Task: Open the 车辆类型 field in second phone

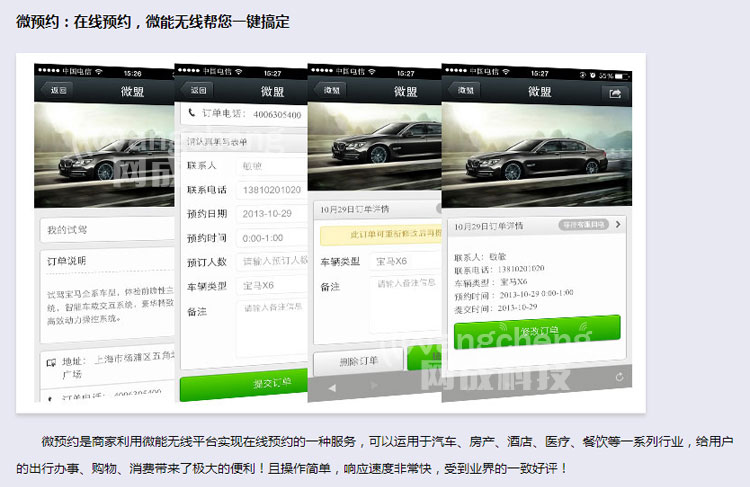Action: pyautogui.click(x=272, y=285)
